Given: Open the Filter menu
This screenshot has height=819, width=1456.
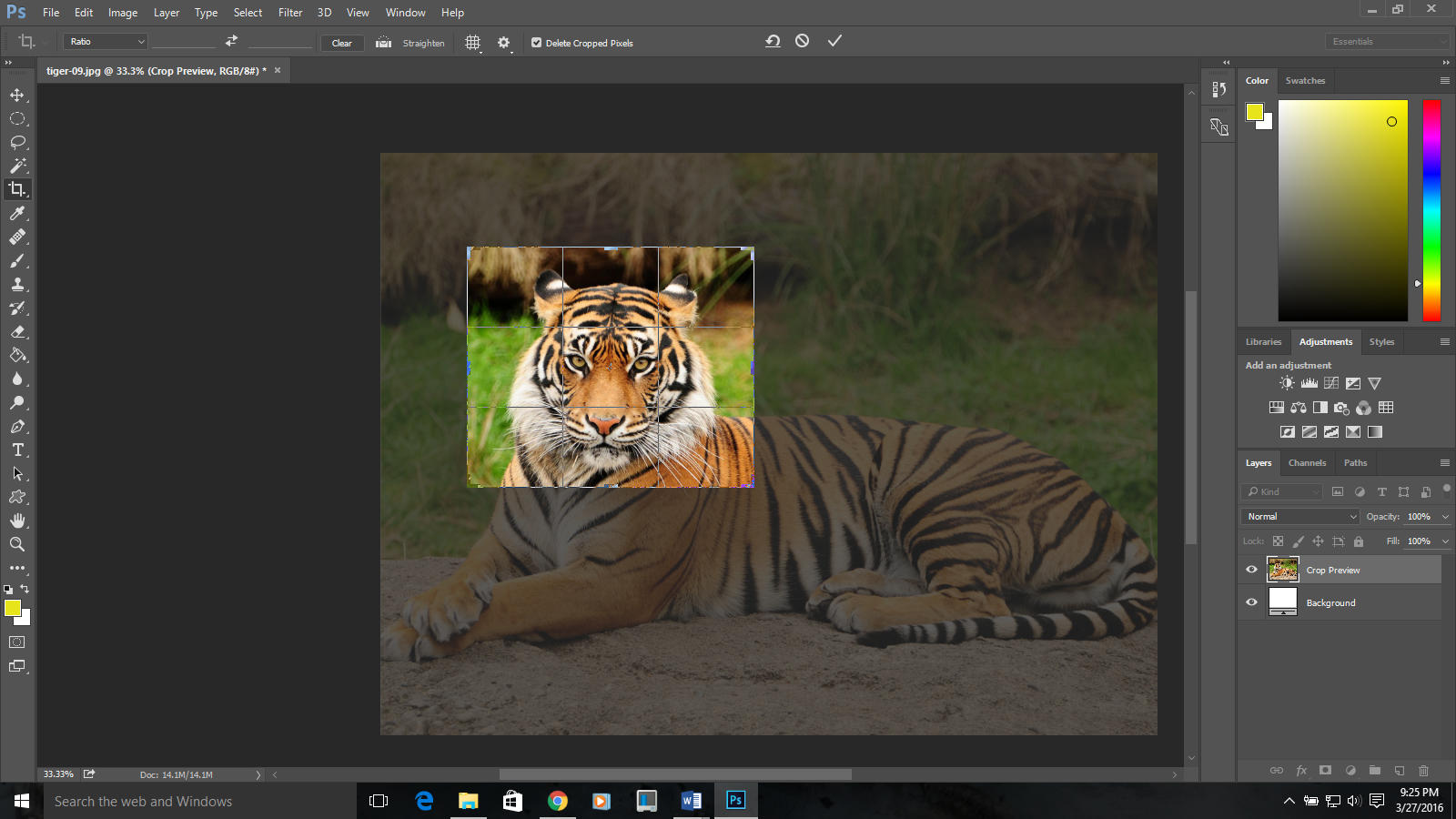Looking at the screenshot, I should (290, 12).
